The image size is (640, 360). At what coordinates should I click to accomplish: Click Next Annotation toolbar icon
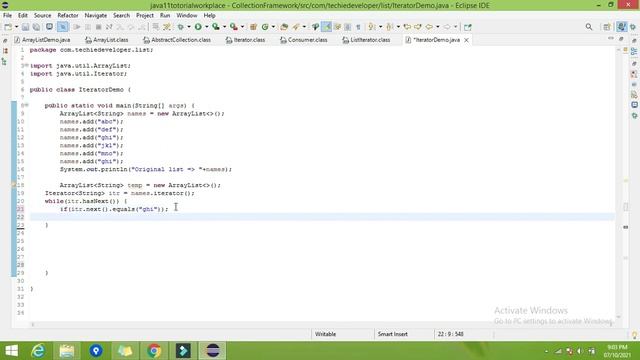[371, 27]
